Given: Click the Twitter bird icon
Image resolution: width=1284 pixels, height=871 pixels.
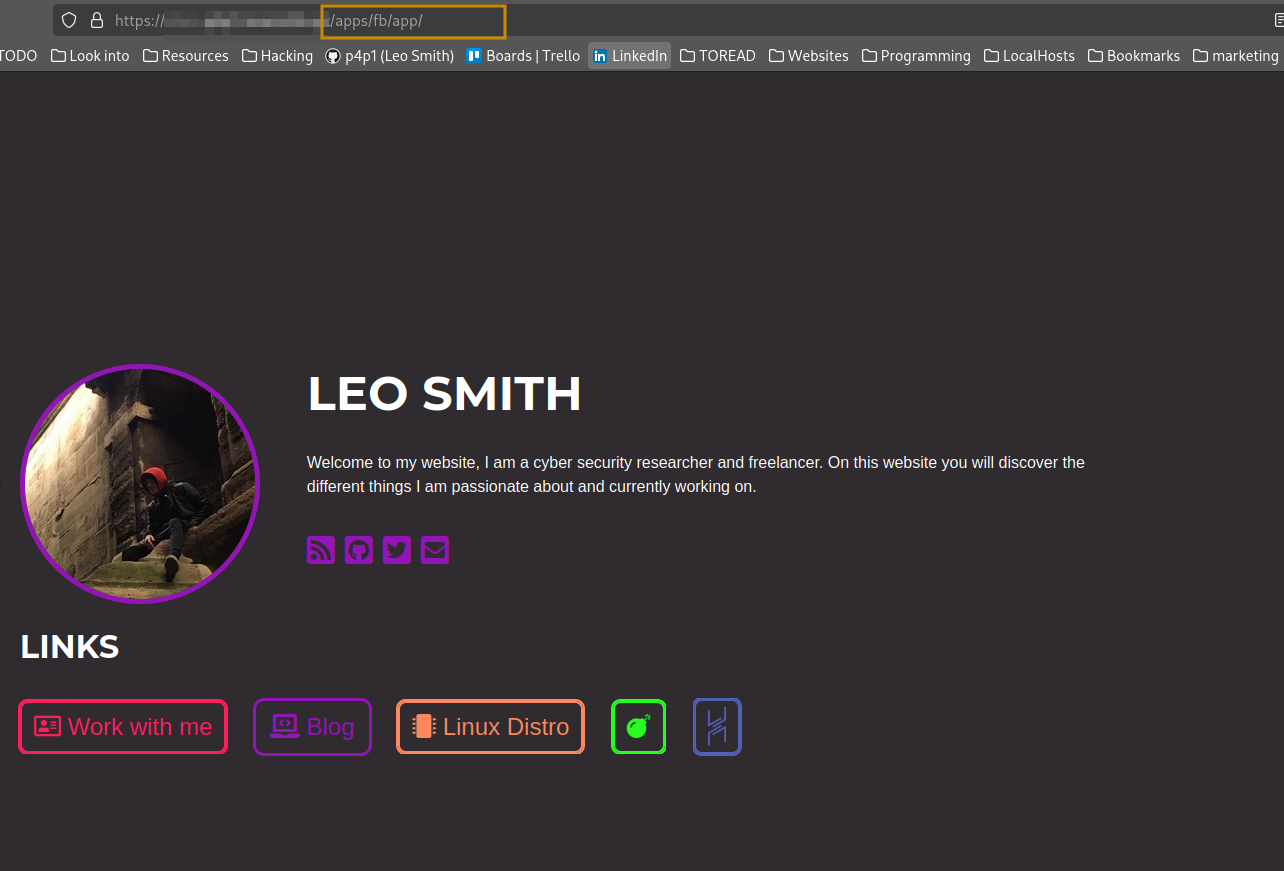Looking at the screenshot, I should click(397, 550).
